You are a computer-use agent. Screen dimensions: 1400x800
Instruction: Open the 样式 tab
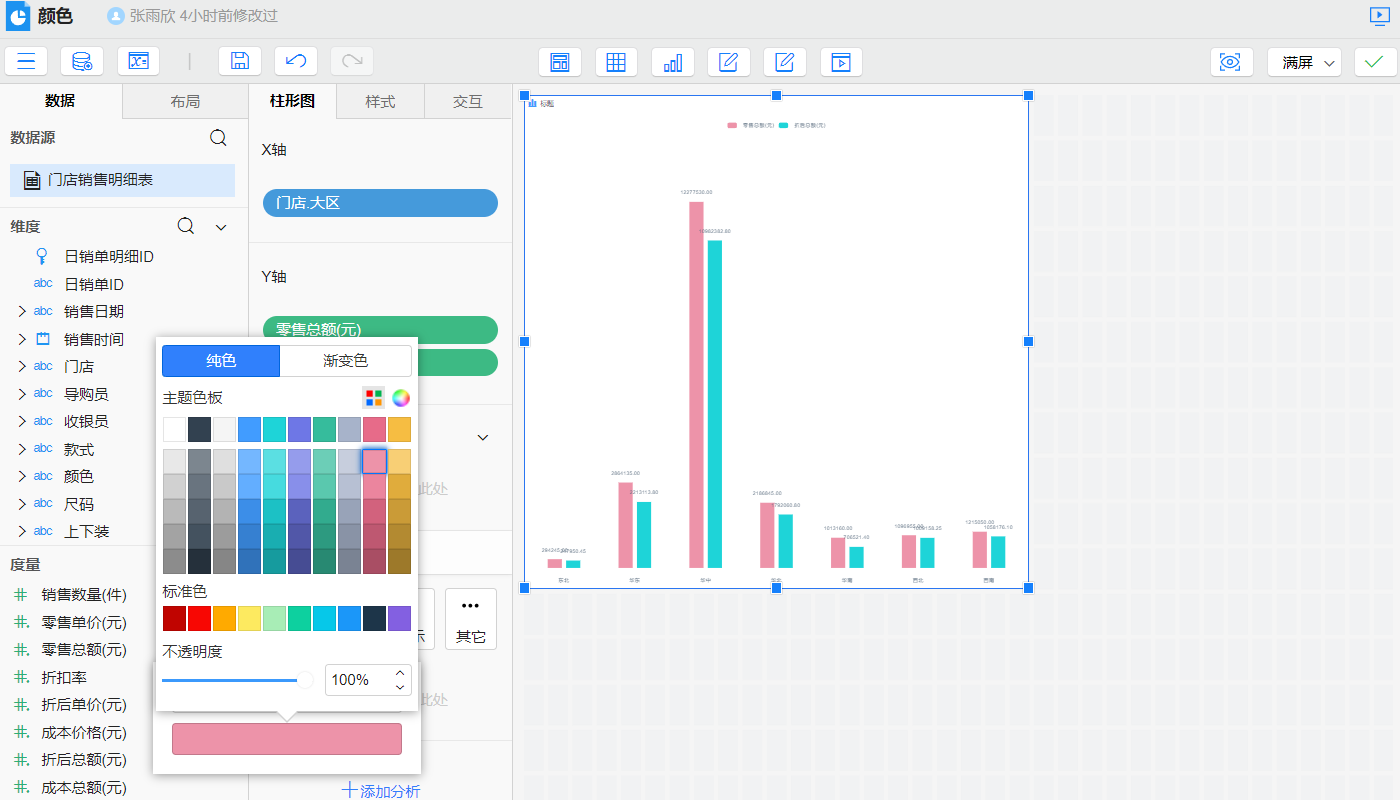[380, 102]
